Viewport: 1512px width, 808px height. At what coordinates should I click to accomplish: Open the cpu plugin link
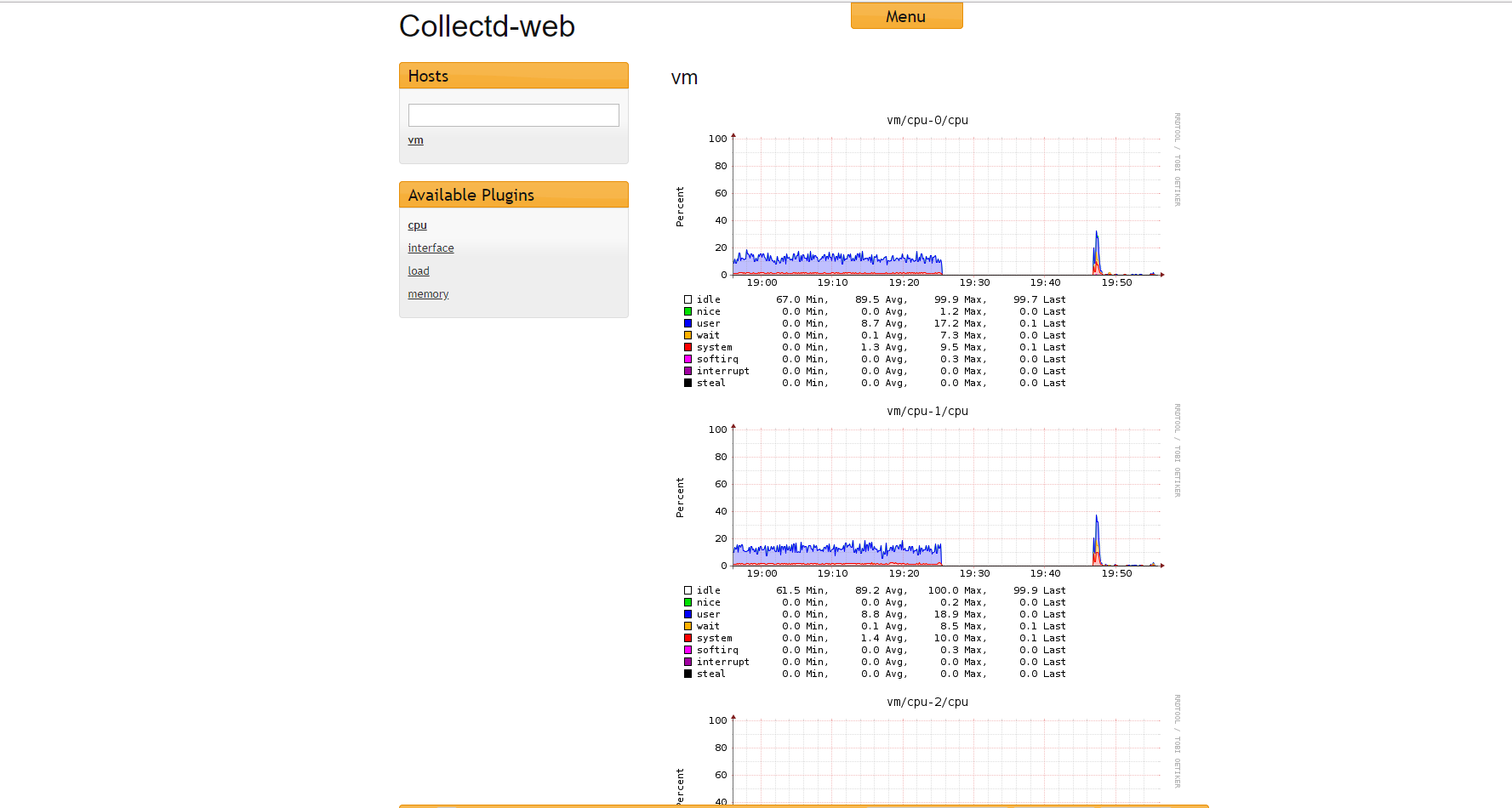[x=417, y=225]
